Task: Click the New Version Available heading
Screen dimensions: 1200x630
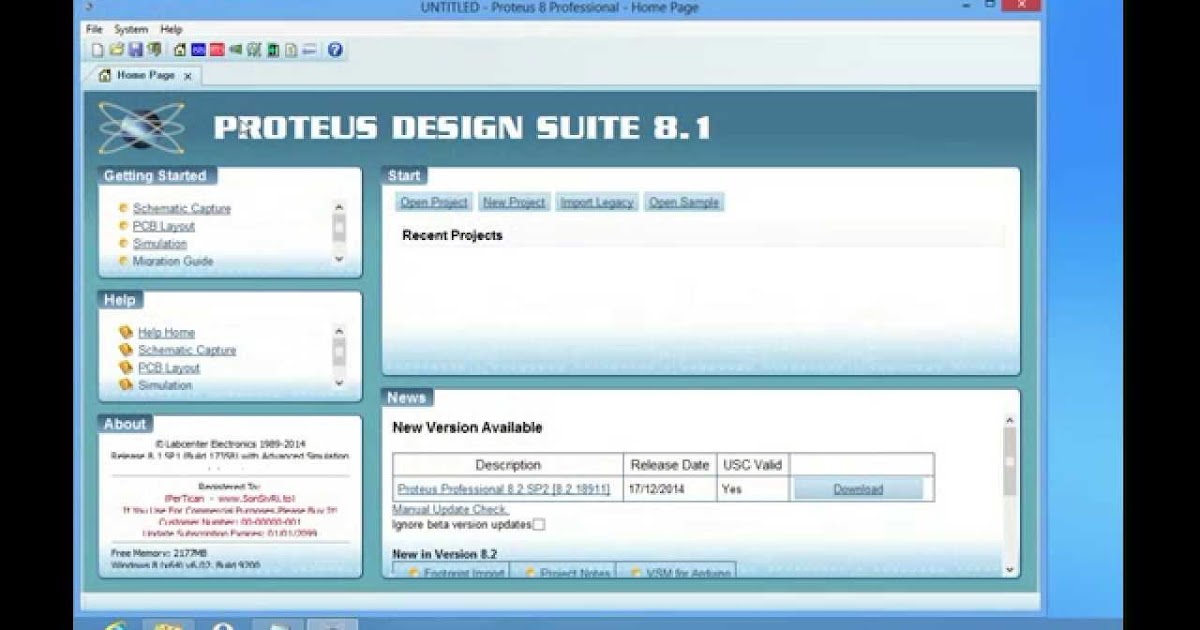Action: pos(467,427)
